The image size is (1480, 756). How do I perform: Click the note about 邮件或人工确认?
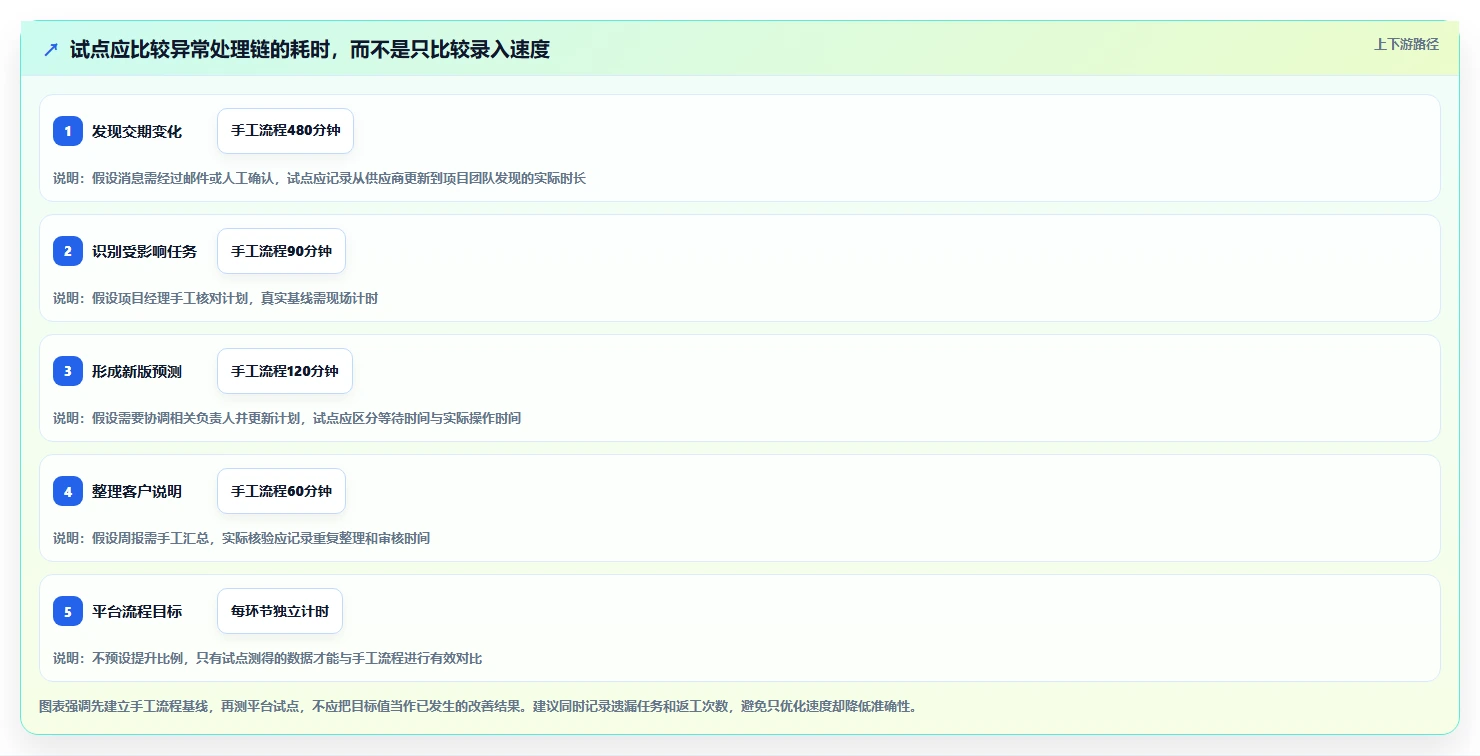pyautogui.click(x=319, y=178)
